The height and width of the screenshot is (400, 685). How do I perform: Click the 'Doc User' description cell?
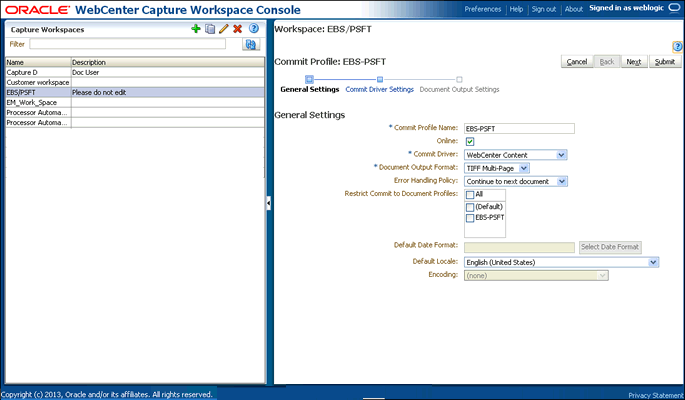[x=167, y=72]
